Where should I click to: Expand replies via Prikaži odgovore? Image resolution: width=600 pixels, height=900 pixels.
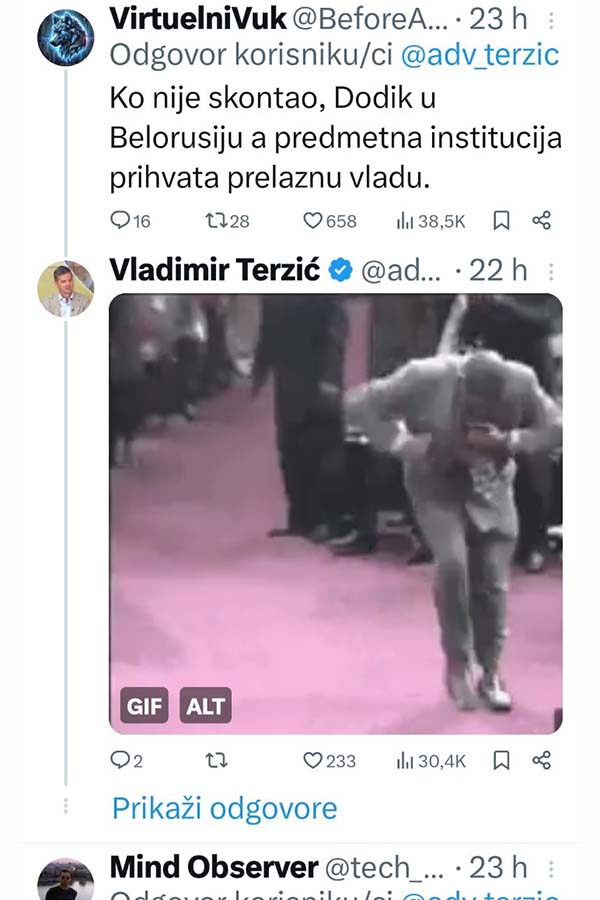224,809
